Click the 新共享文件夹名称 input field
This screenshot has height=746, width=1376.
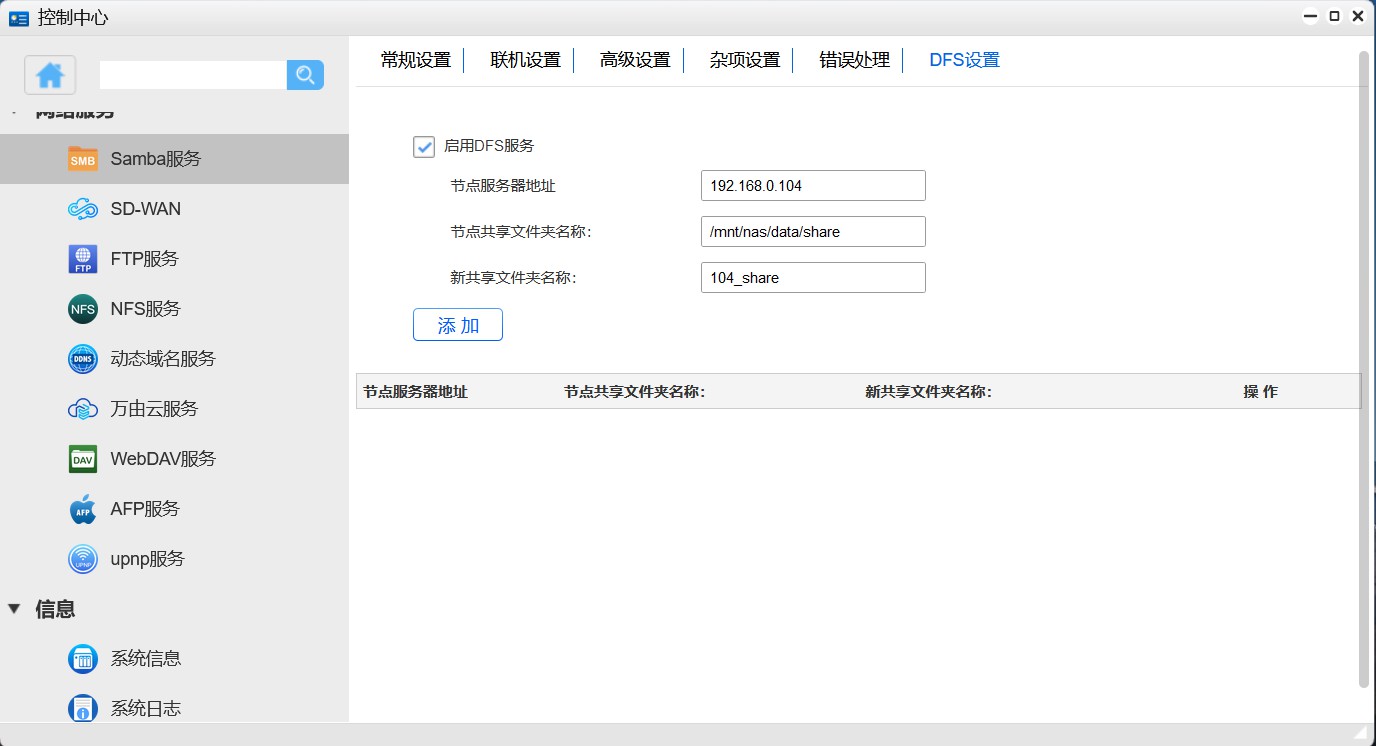(x=813, y=278)
